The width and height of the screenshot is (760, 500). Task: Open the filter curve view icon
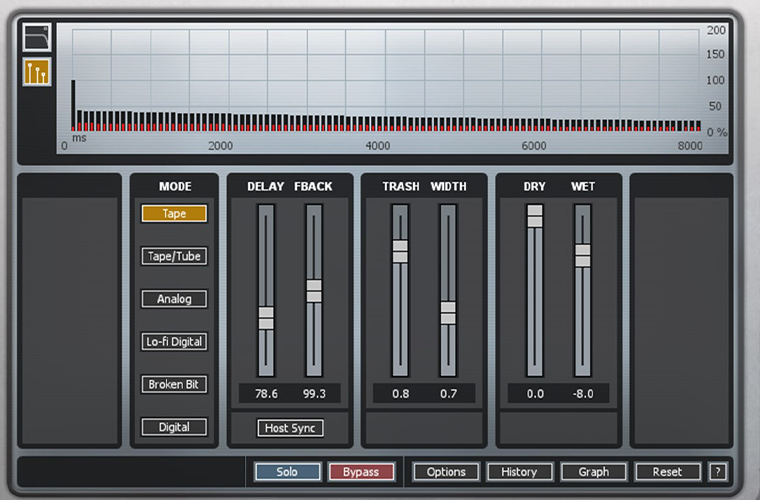[x=37, y=37]
